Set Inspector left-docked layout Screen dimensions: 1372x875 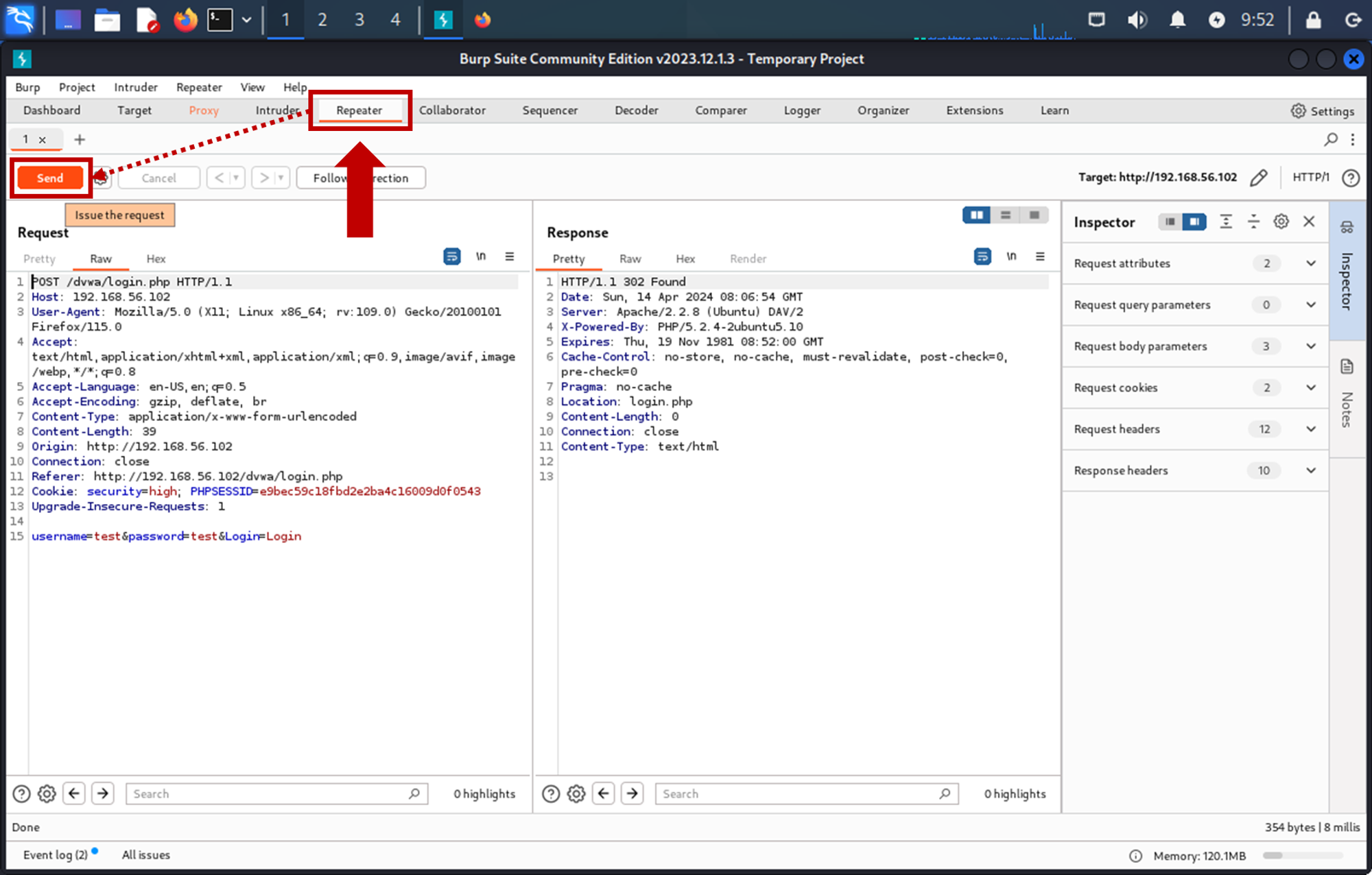1170,221
